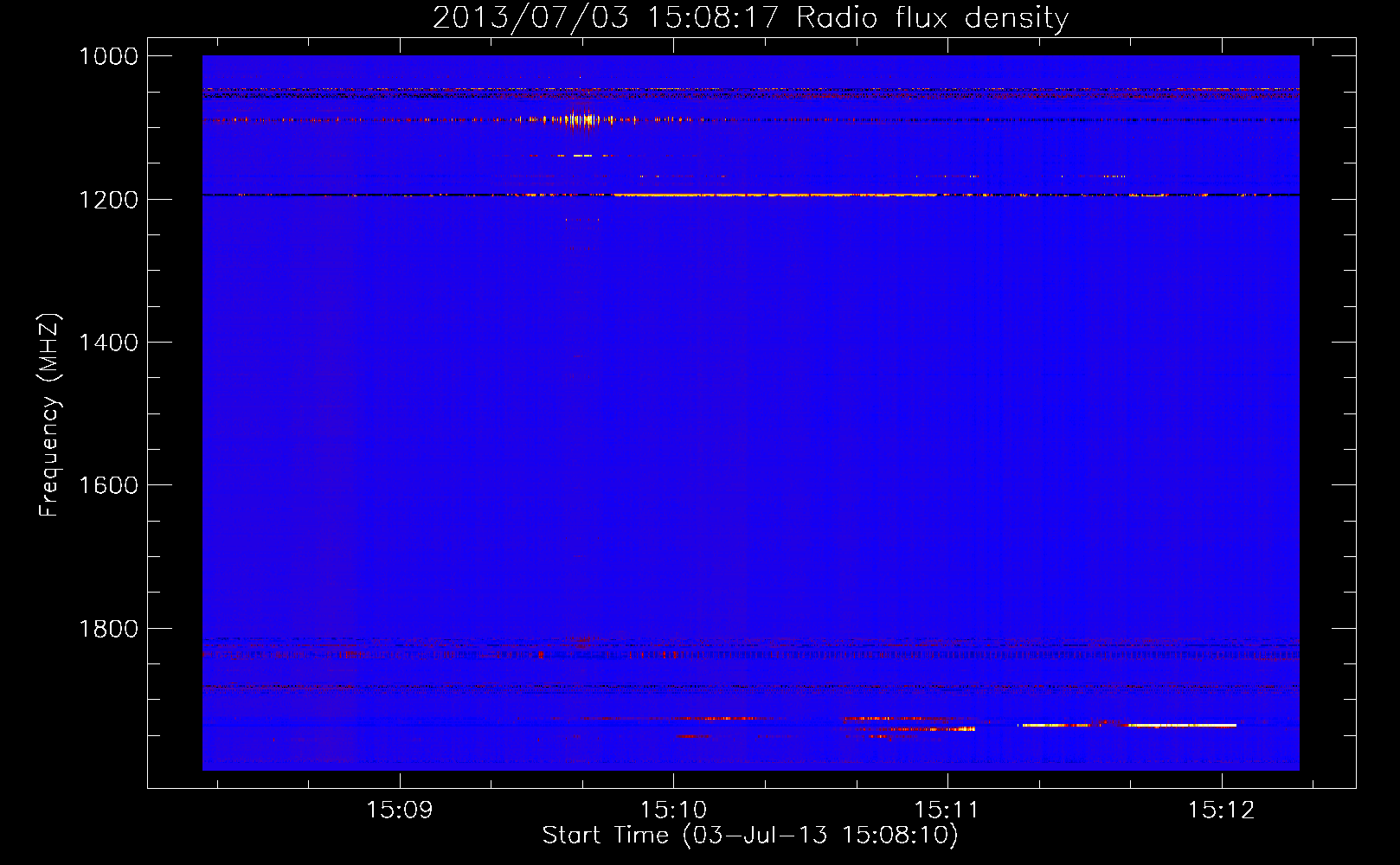Click the yellow burst cluster near 1090 MHz
The height and width of the screenshot is (865, 1400).
[x=581, y=120]
